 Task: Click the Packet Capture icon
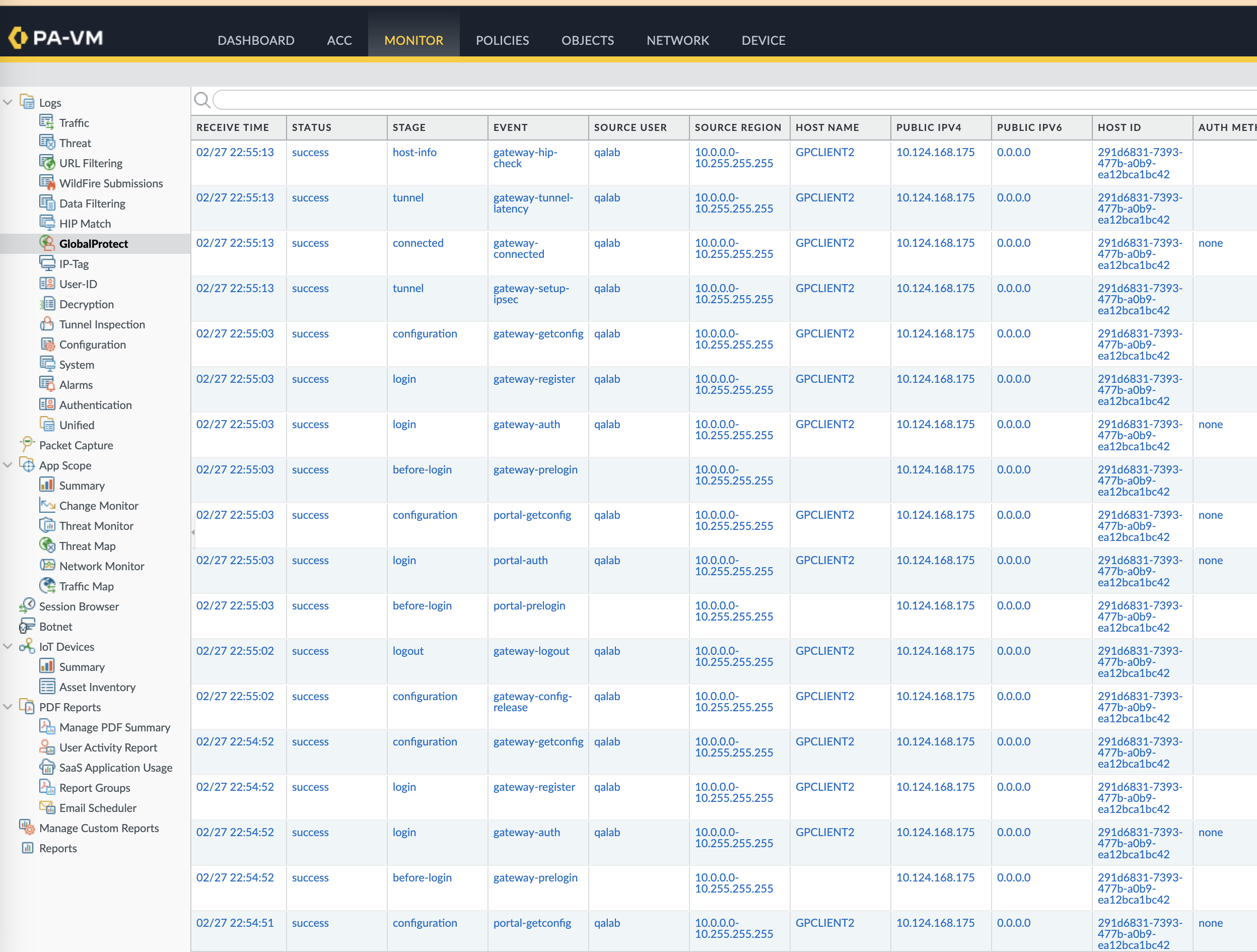point(27,444)
